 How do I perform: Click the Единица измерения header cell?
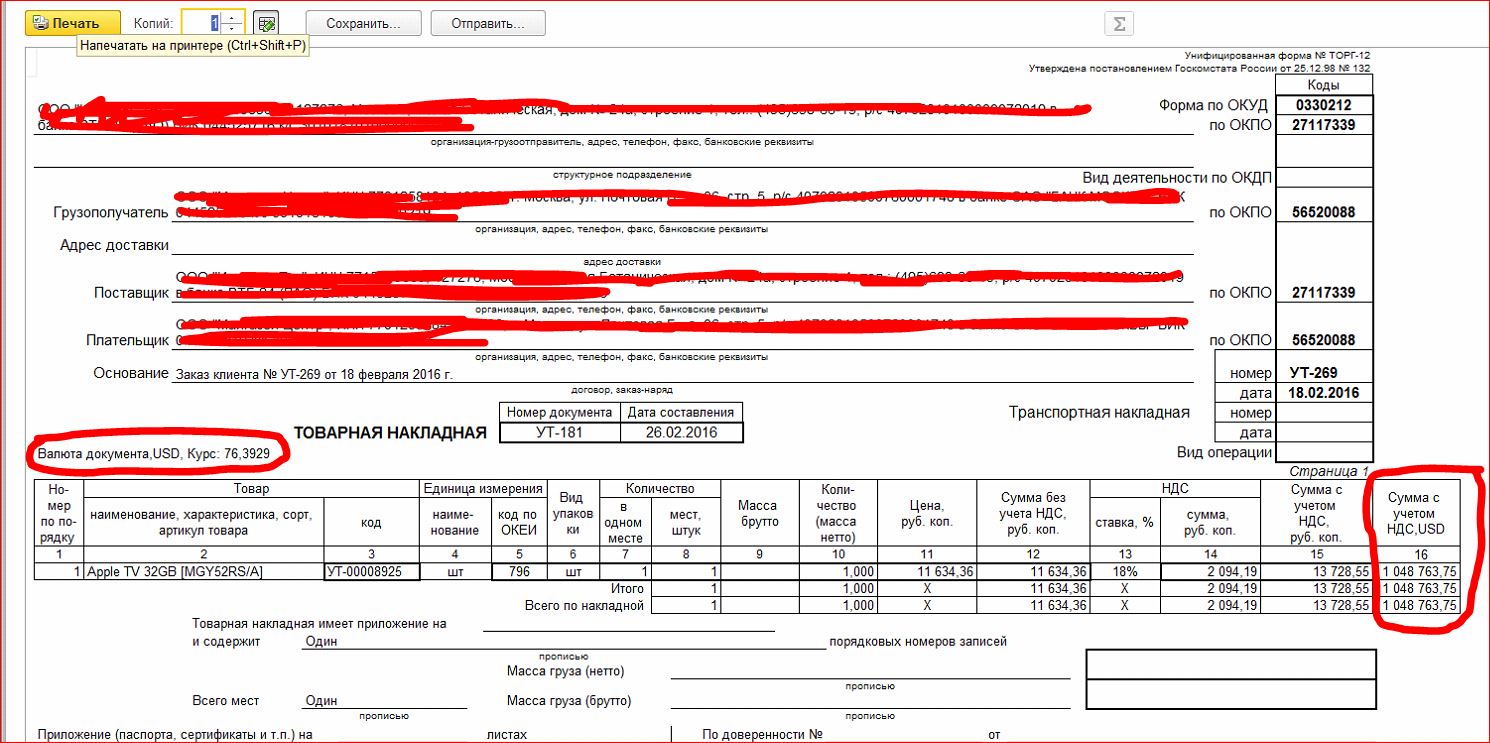(482, 488)
